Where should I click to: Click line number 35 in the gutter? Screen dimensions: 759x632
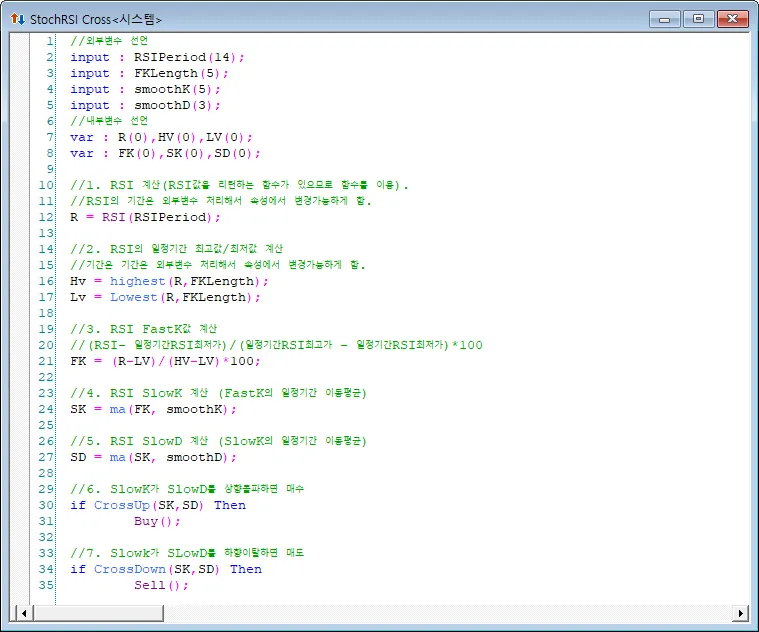click(x=46, y=585)
